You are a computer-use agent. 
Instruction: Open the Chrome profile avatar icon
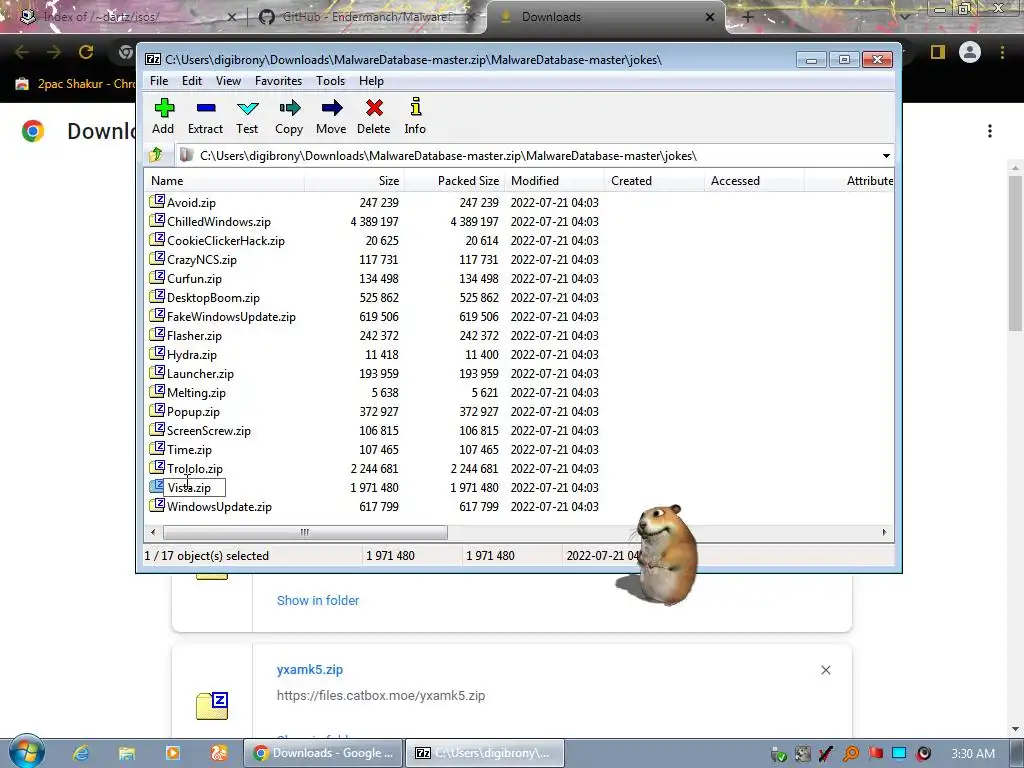pyautogui.click(x=970, y=52)
